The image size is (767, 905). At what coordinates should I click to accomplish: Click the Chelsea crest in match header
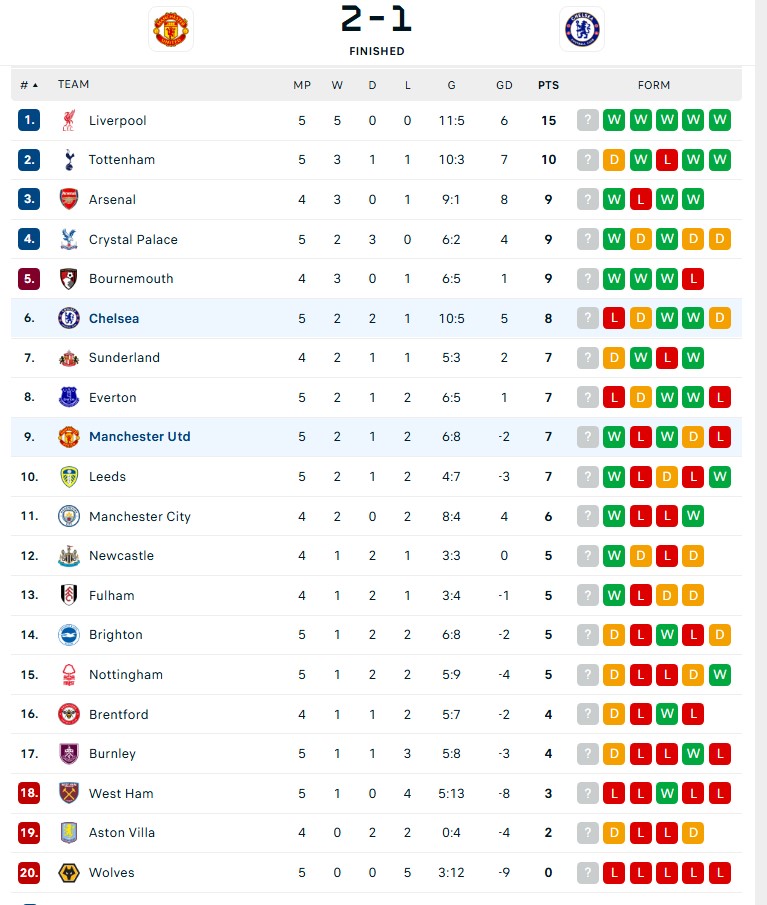point(582,29)
